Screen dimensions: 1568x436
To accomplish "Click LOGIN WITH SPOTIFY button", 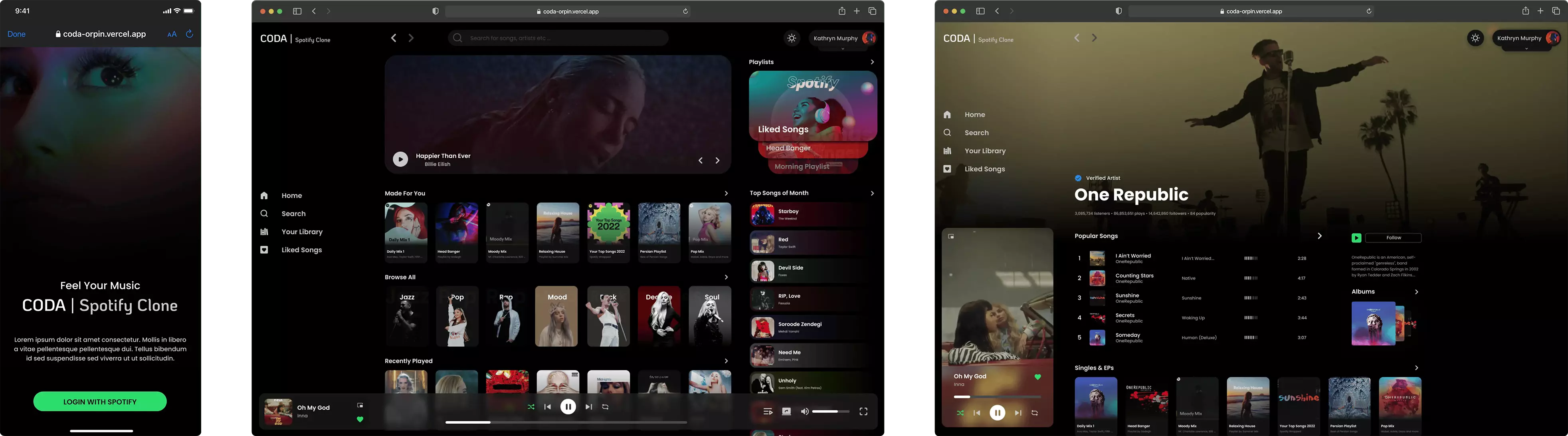I will (99, 401).
